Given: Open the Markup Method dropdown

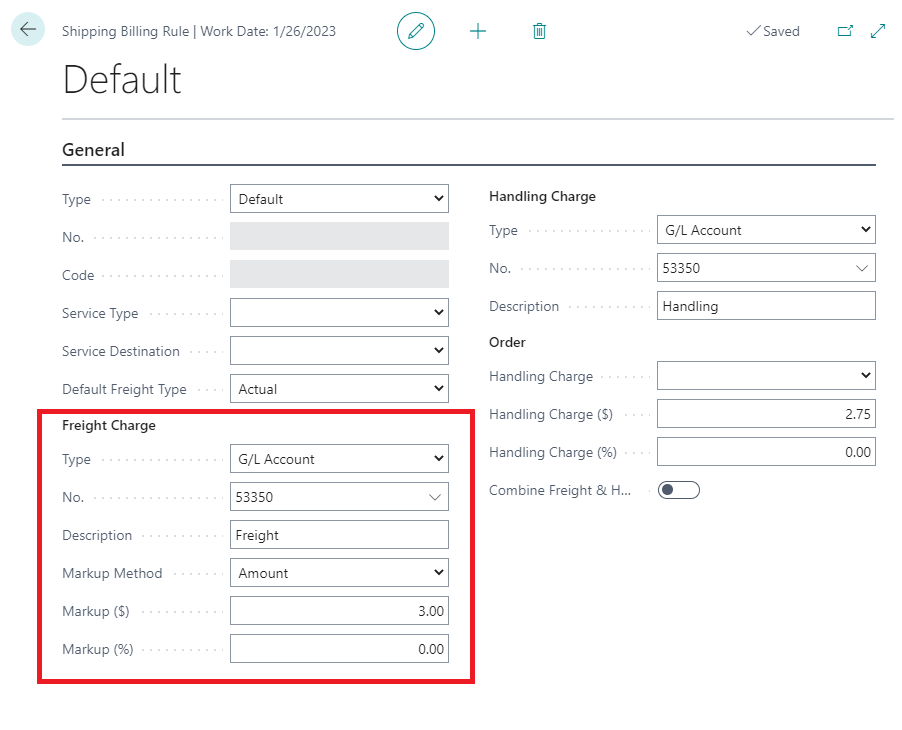Looking at the screenshot, I should coord(339,573).
